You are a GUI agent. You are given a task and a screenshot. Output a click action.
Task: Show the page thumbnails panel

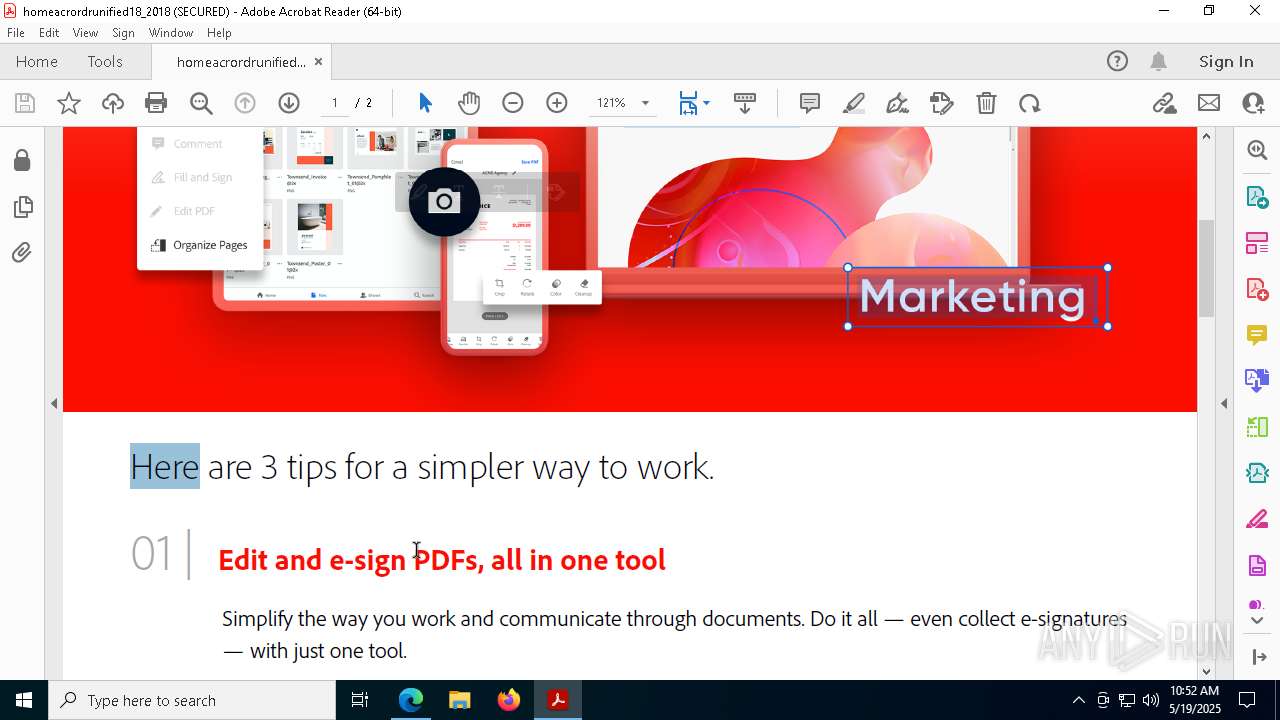21,207
